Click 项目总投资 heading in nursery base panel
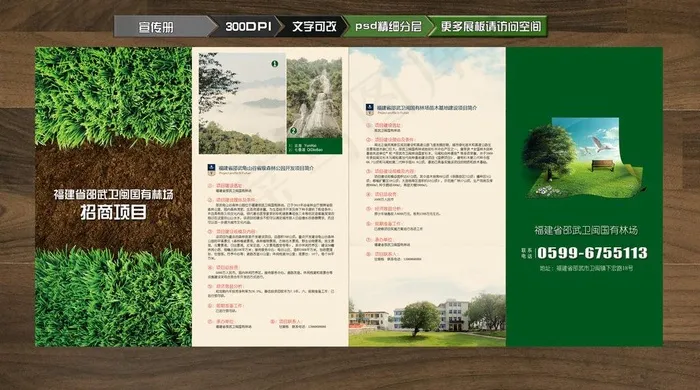700x390 pixels. tap(385, 195)
